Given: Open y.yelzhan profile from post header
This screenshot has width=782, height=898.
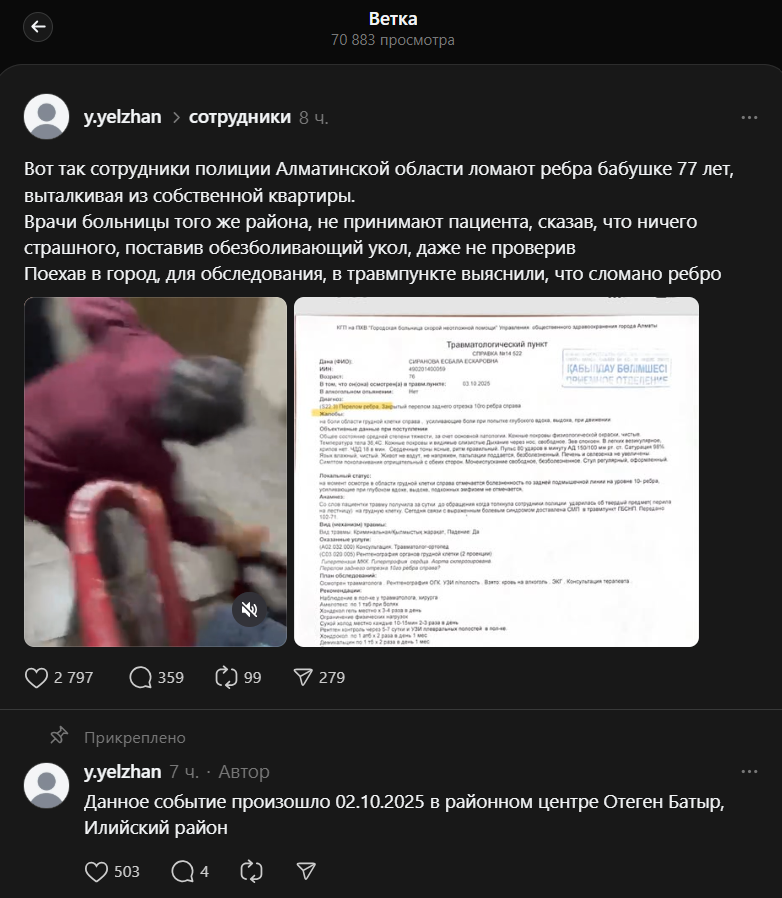Looking at the screenshot, I should click(x=123, y=117).
